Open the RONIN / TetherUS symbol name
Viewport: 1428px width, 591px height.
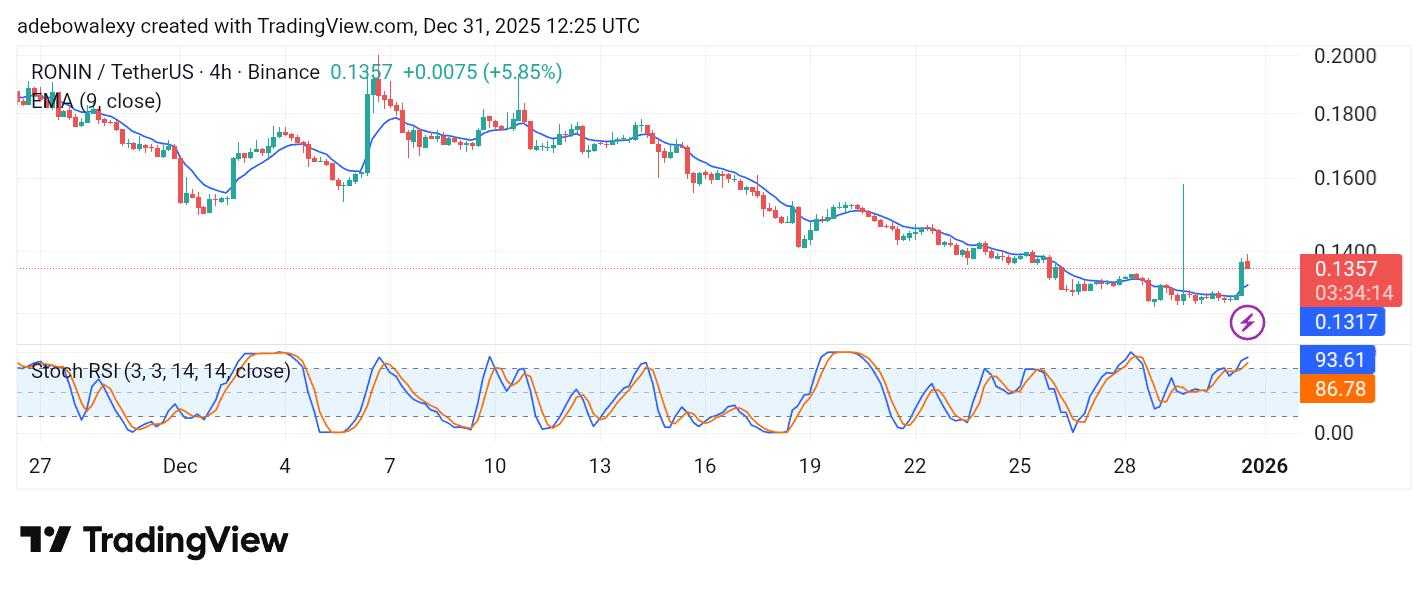[x=114, y=72]
